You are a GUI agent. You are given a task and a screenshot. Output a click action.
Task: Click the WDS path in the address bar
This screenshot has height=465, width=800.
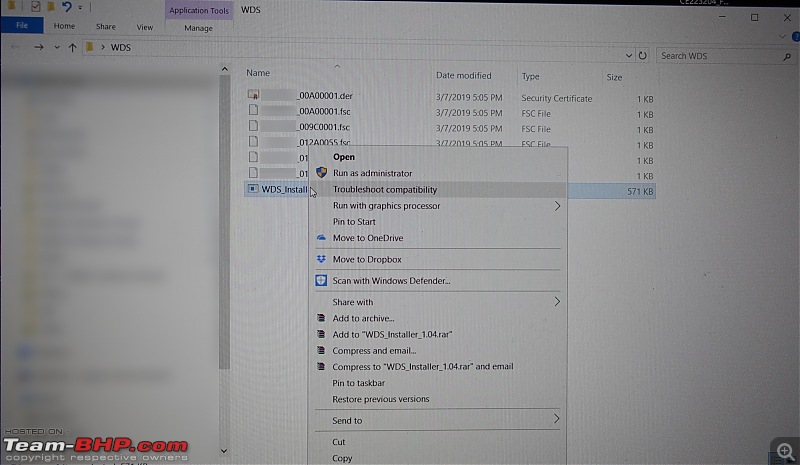click(x=121, y=47)
